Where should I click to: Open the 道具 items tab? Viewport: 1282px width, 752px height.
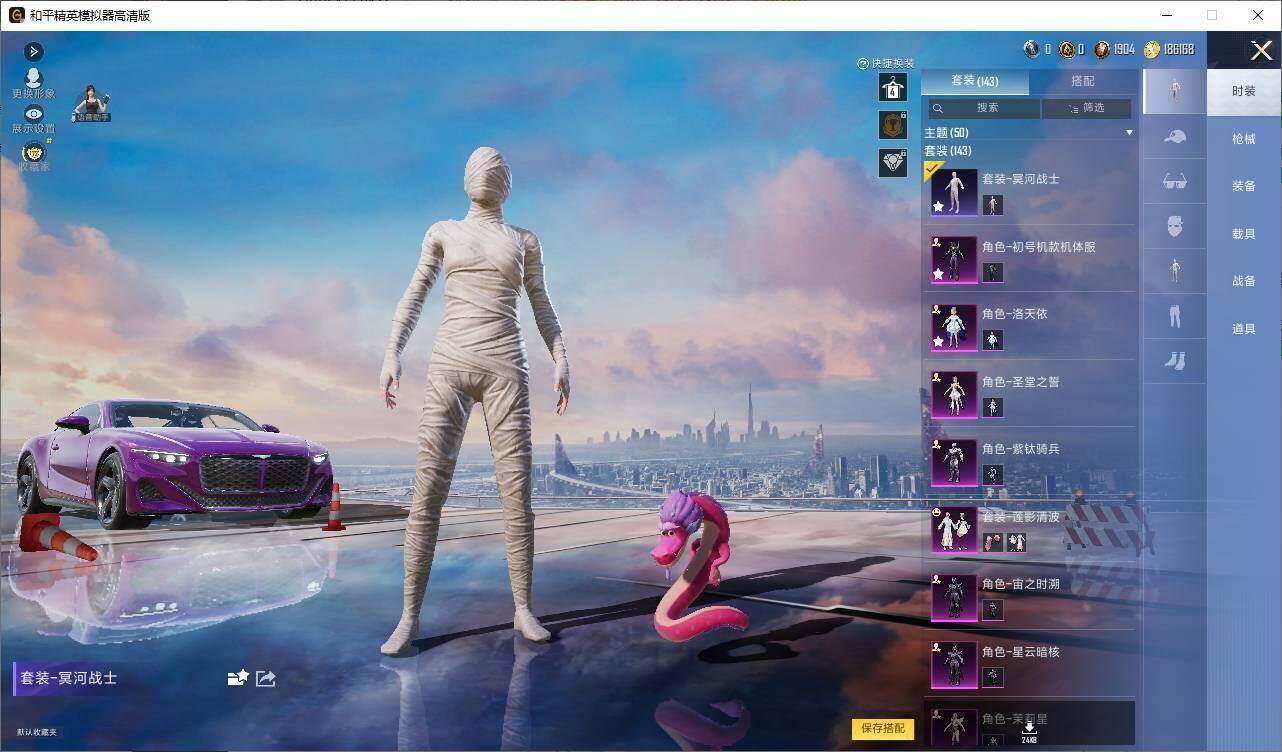click(1244, 329)
